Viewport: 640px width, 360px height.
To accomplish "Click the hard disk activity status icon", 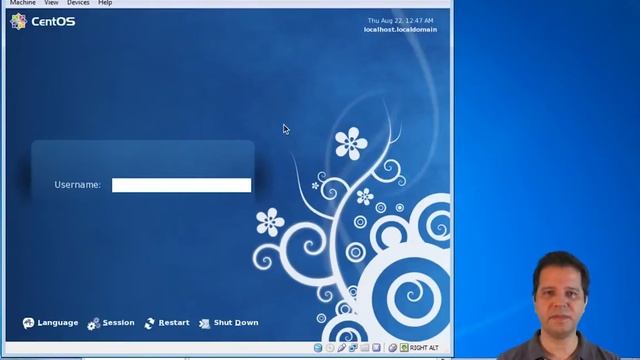I will (318, 348).
